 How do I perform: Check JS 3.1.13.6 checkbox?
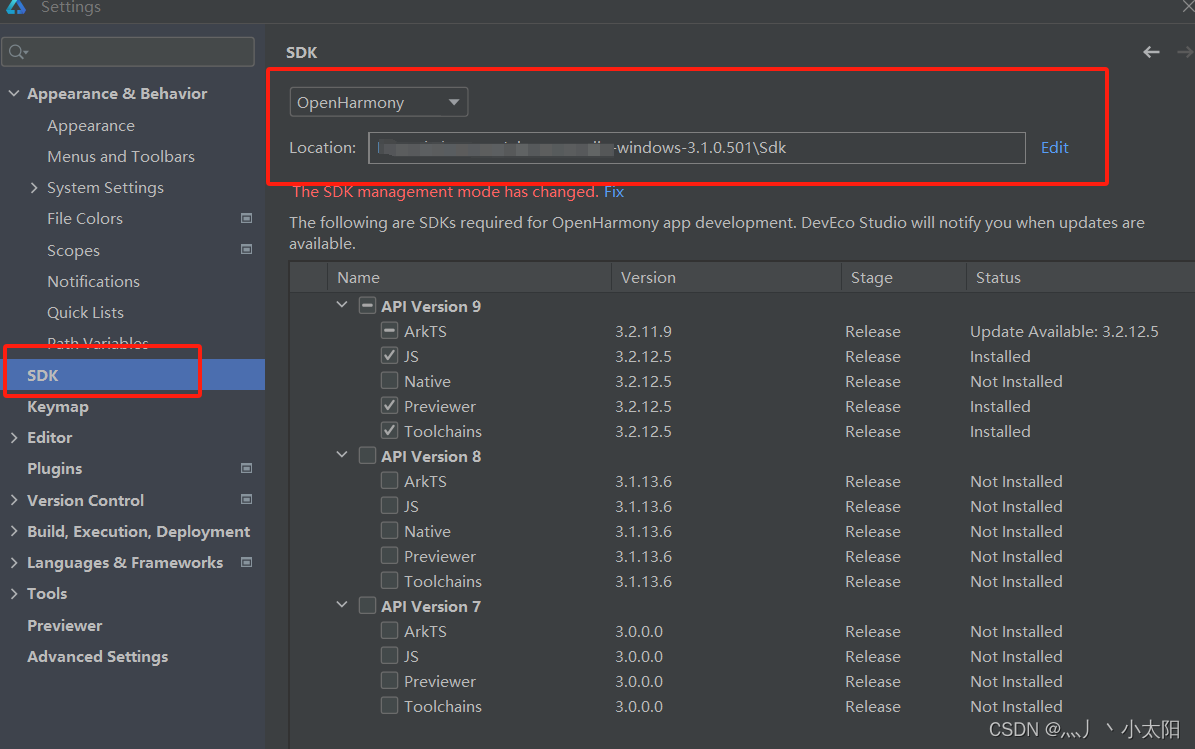point(389,506)
